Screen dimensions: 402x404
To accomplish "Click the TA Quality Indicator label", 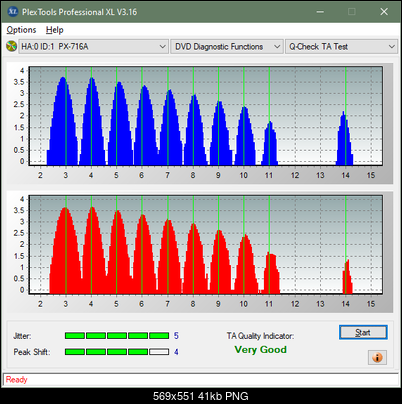I will click(x=260, y=336).
